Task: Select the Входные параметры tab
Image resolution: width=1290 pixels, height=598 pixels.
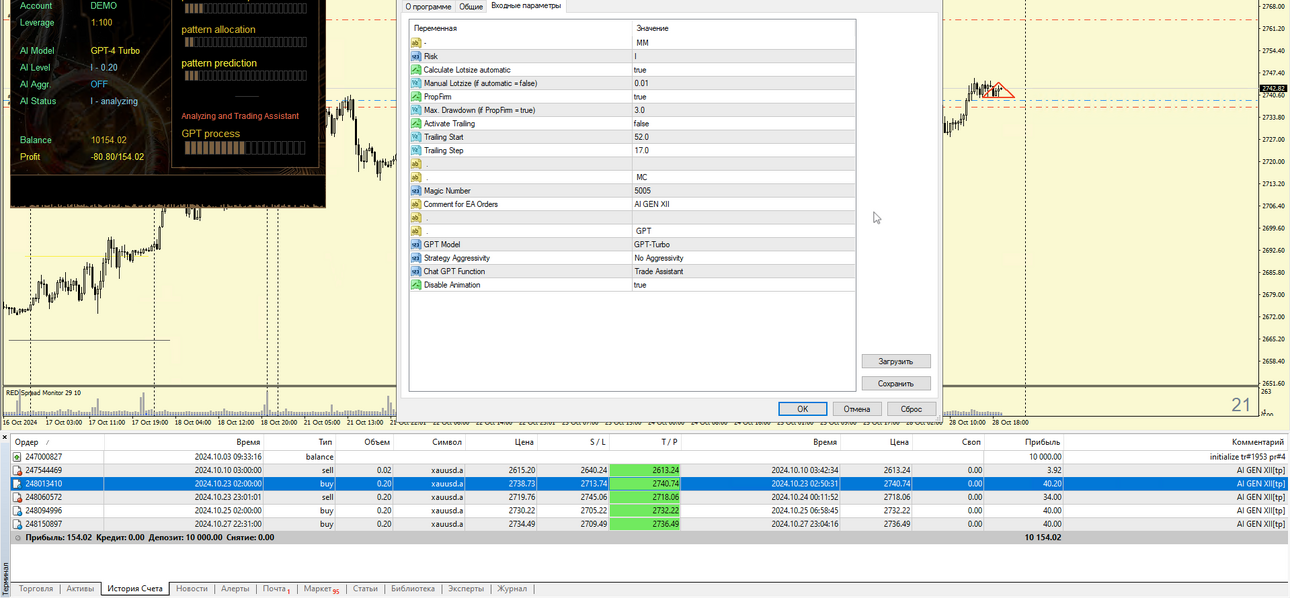Action: pyautogui.click(x=526, y=6)
